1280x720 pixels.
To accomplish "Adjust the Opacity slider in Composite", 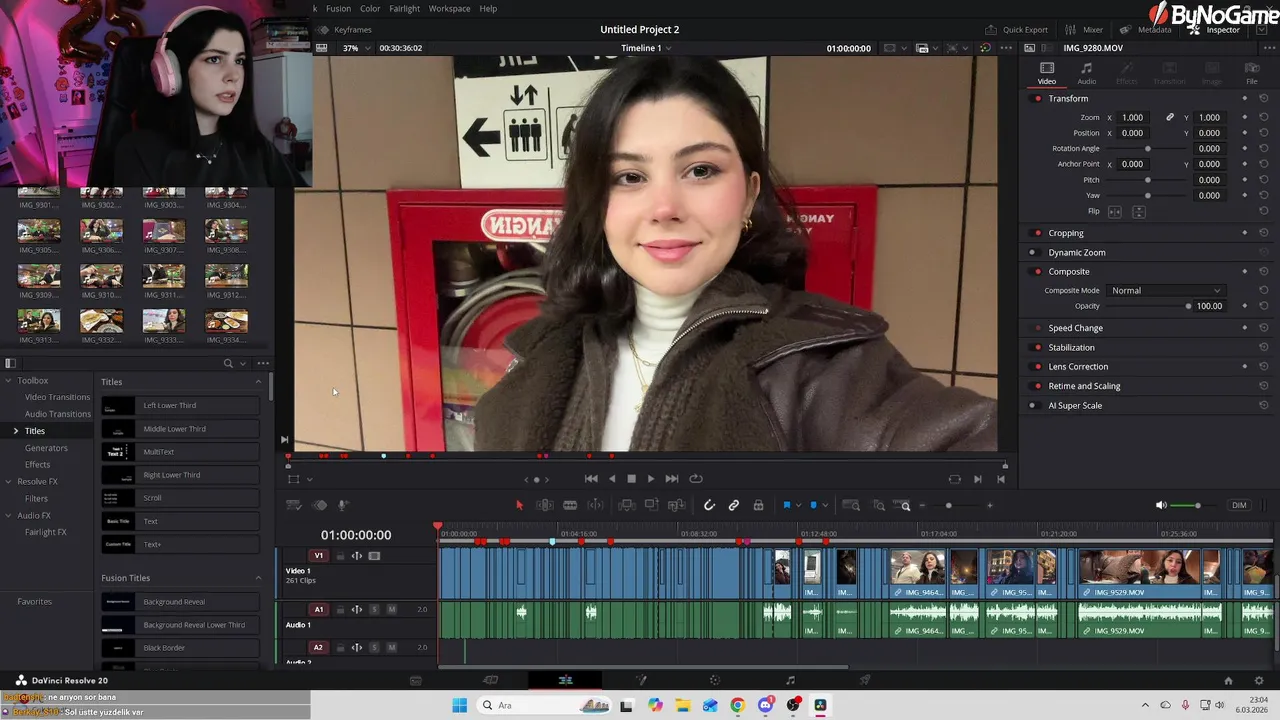I will pyautogui.click(x=1149, y=306).
